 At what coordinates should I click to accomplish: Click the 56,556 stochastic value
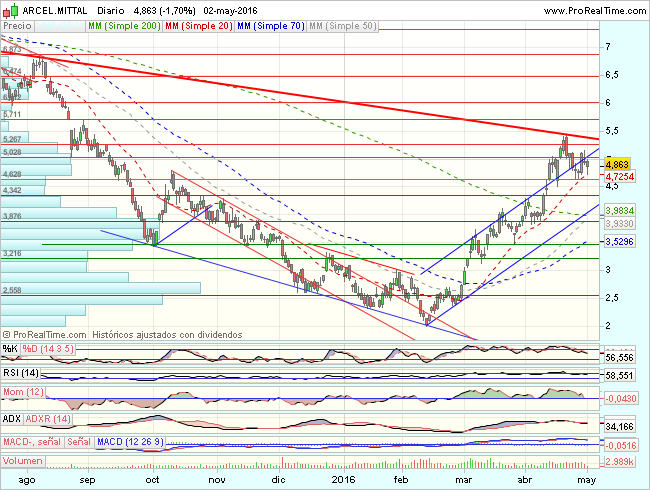[x=619, y=358]
